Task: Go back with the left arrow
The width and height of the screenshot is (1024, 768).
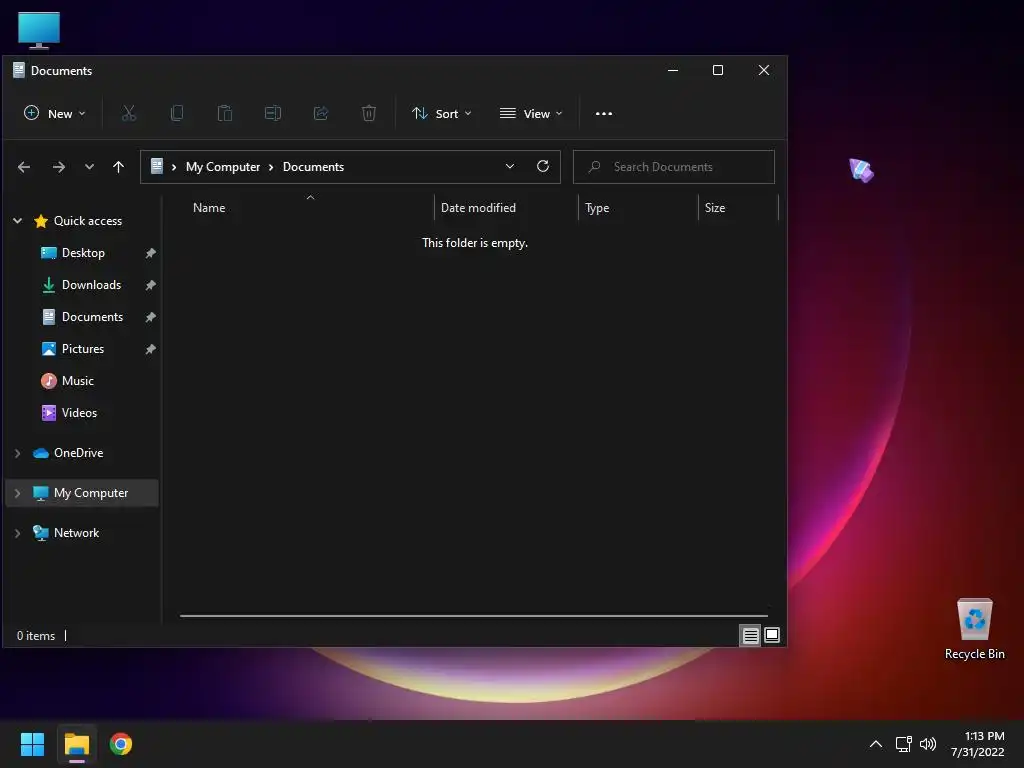Action: point(24,167)
